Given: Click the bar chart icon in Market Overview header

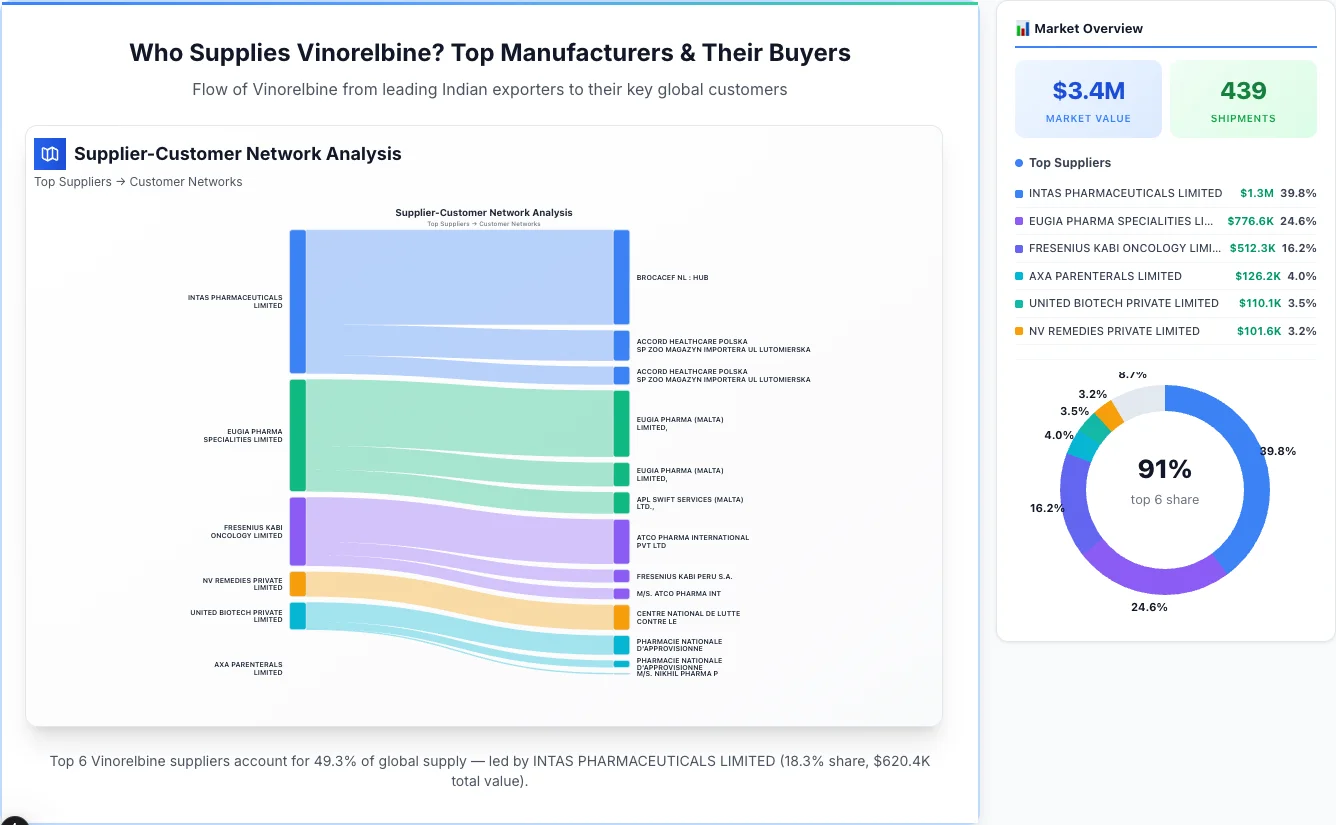Looking at the screenshot, I should click(1021, 28).
